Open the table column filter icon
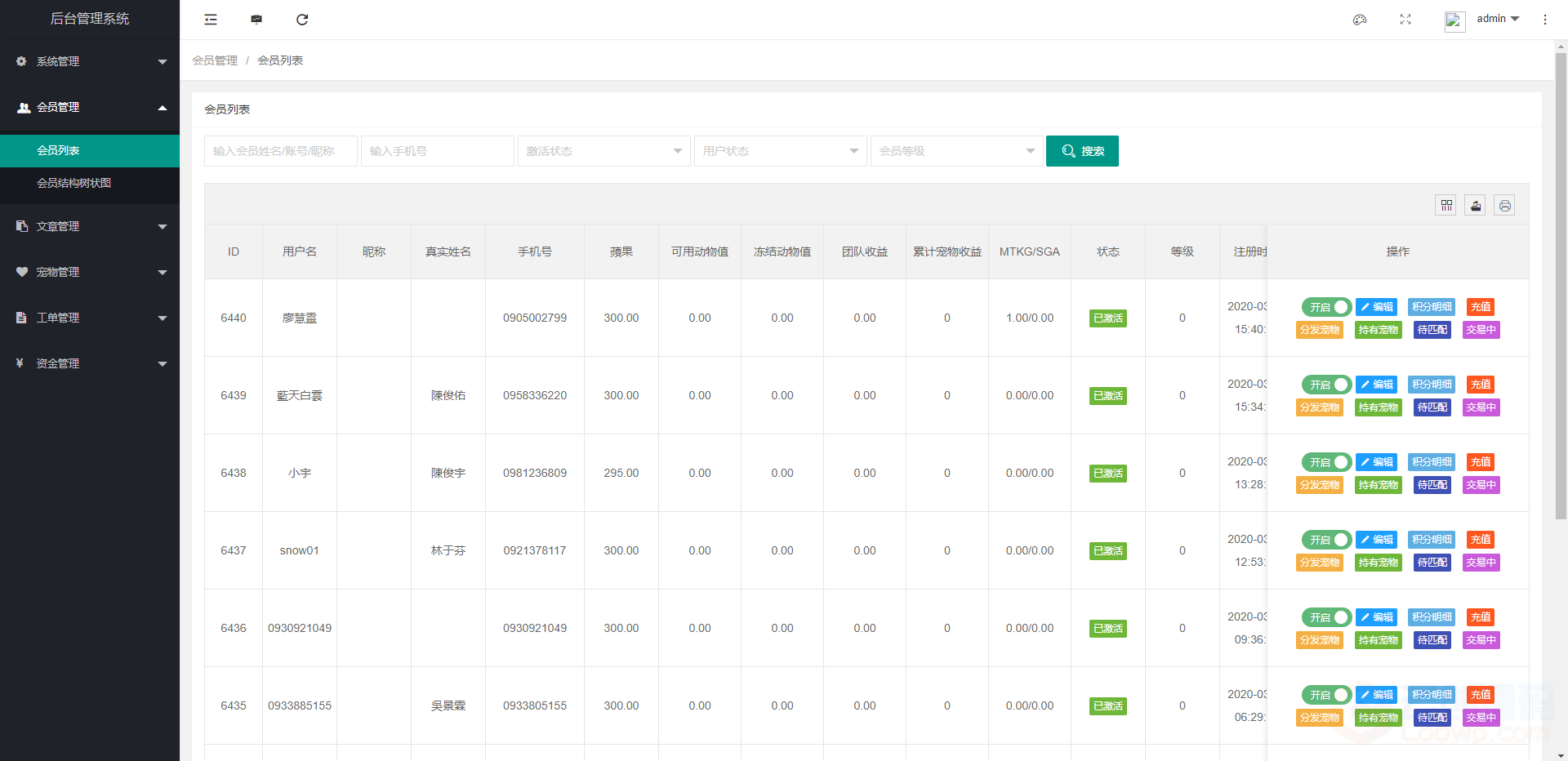This screenshot has width=1568, height=761. (1446, 206)
